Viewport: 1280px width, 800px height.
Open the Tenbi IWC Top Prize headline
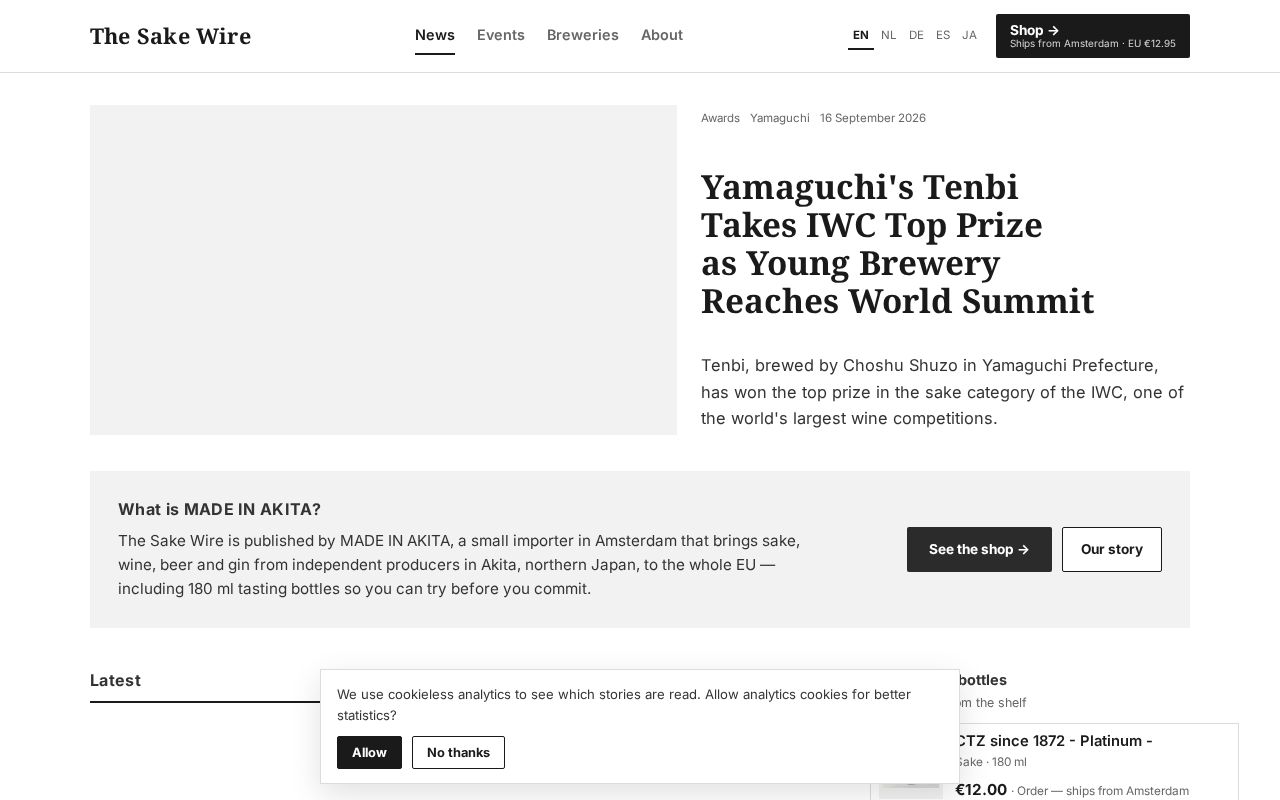(x=897, y=244)
